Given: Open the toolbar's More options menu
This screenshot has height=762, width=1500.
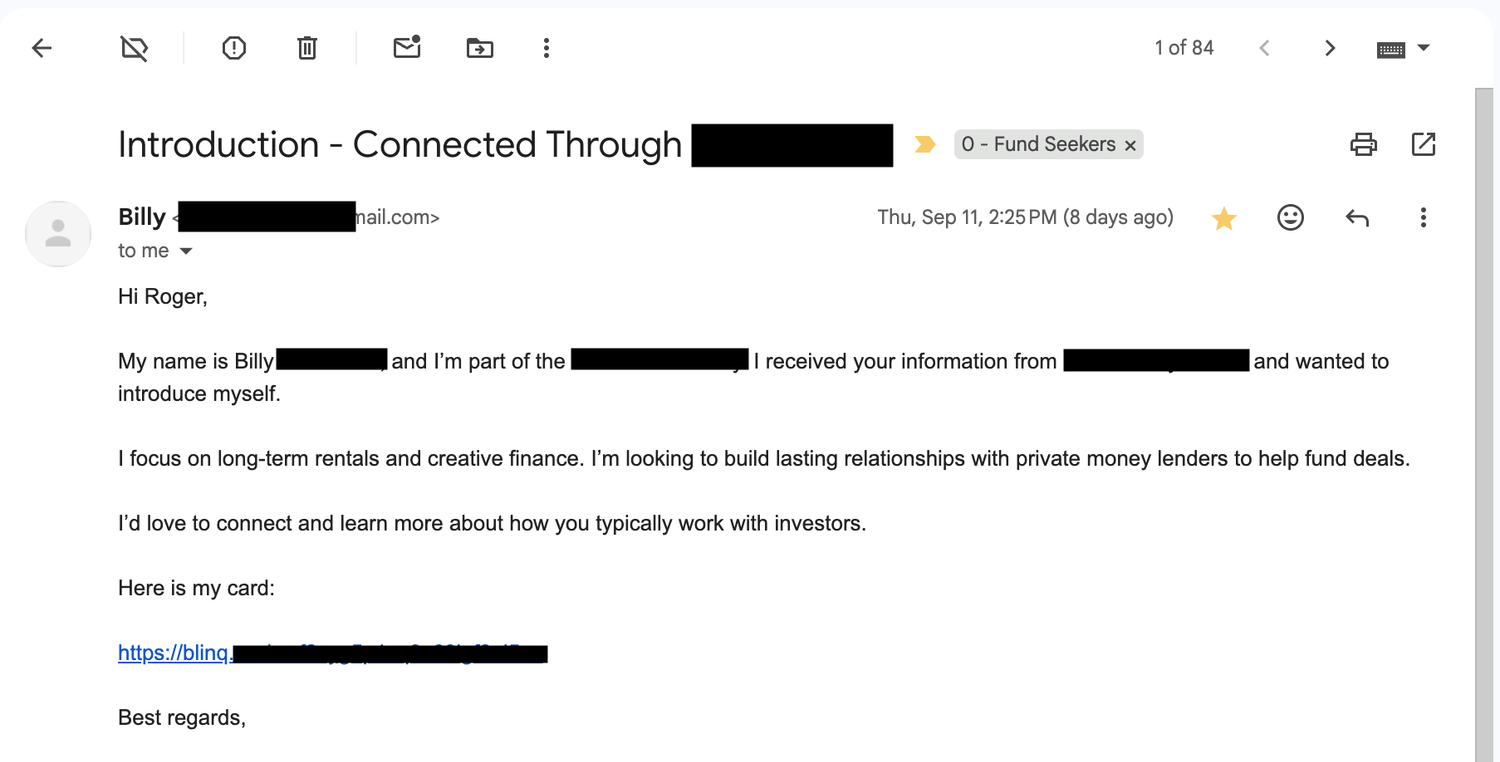Looking at the screenshot, I should coord(546,48).
